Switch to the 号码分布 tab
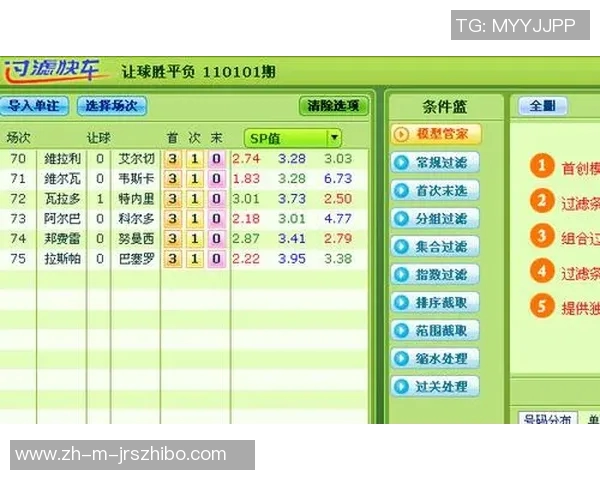 (548, 418)
